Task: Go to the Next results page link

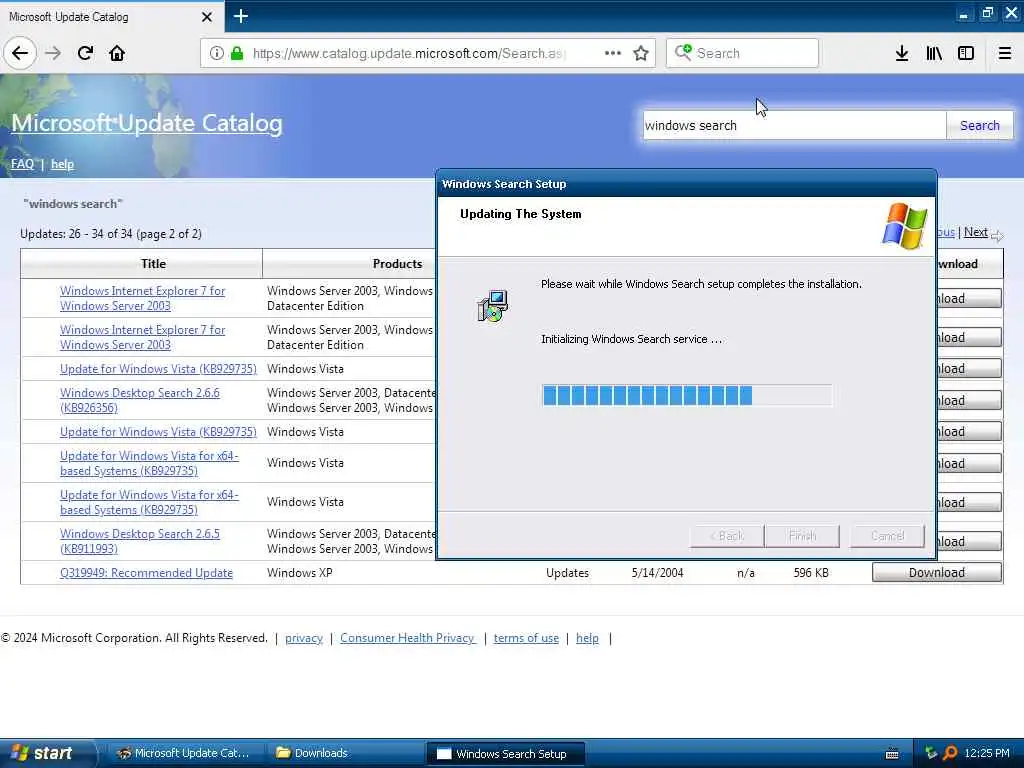Action: [x=976, y=232]
